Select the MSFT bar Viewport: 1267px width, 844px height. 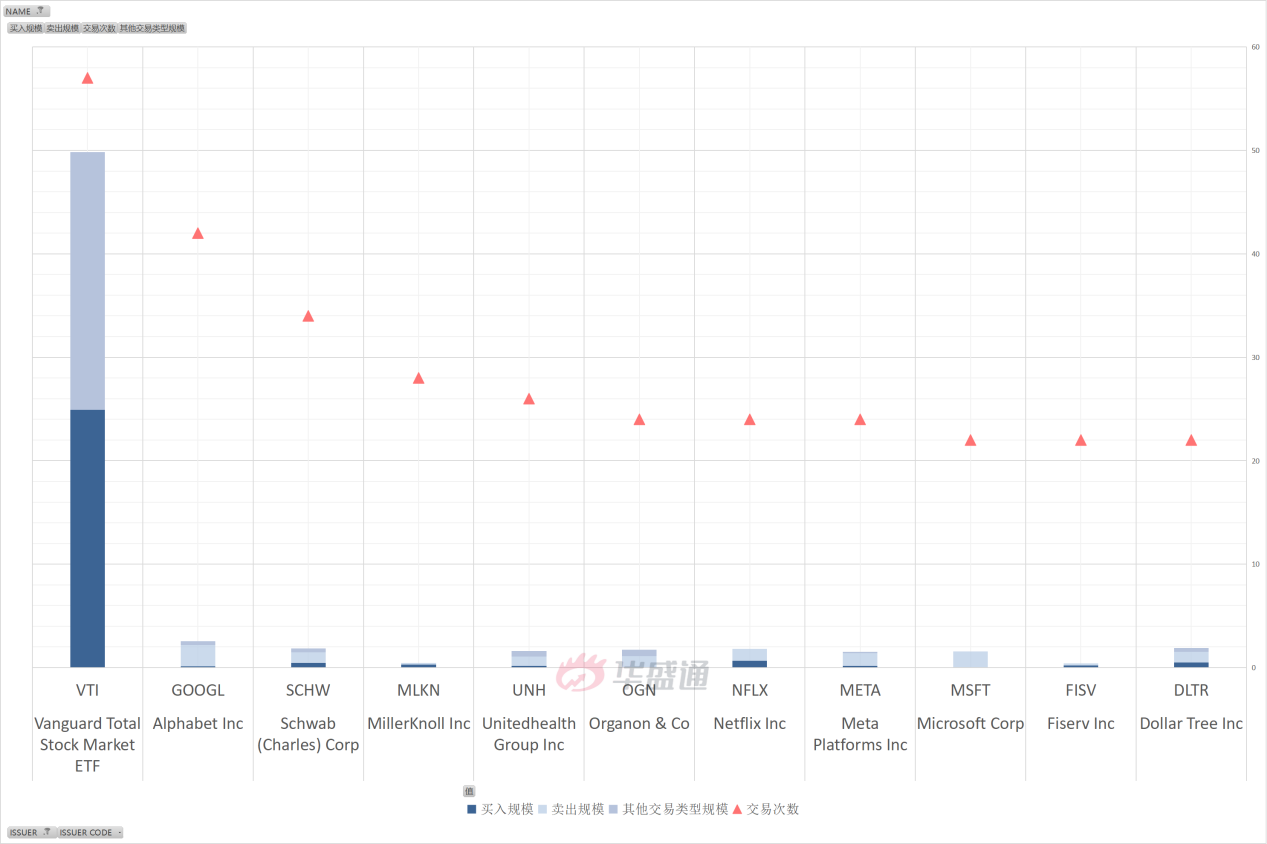[970, 659]
